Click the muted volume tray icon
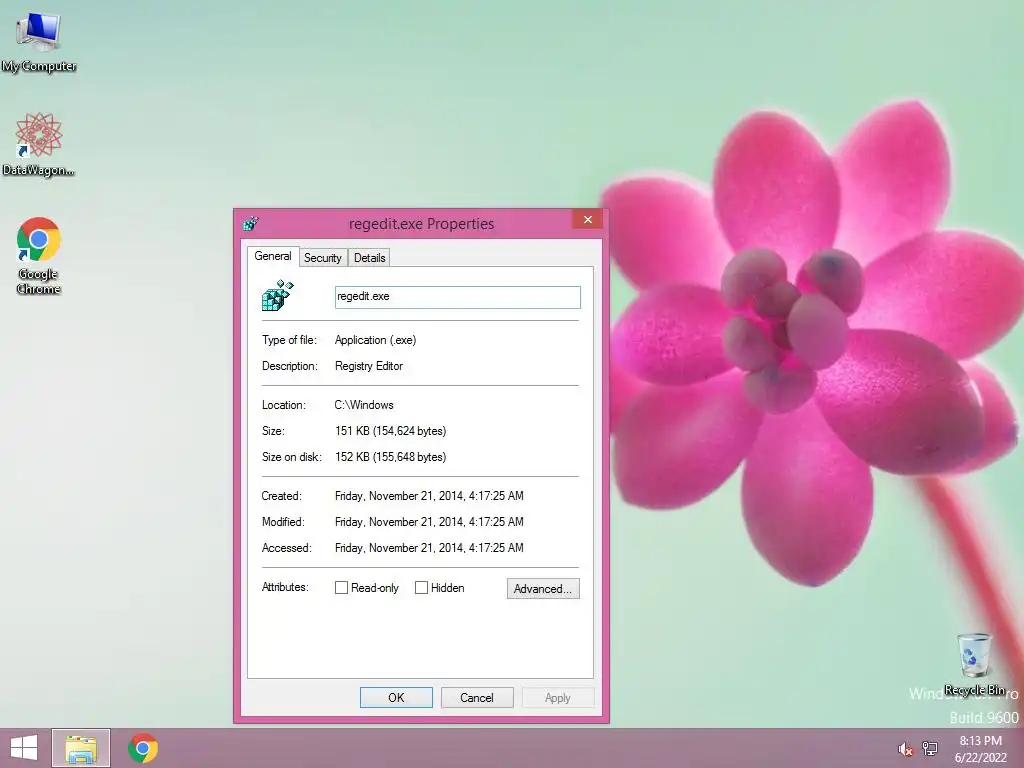 click(x=905, y=749)
